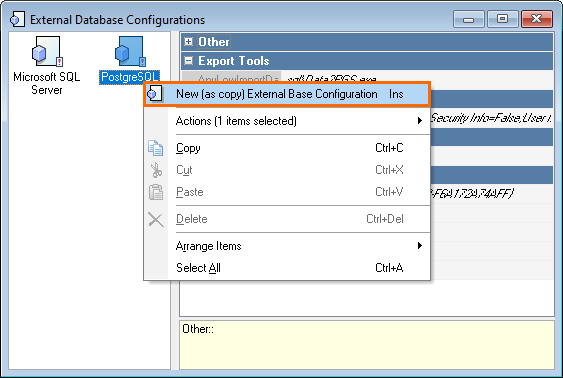Screen dimensions: 563x378
Task: Select the PostgreSQL configuration icon
Action: tap(130, 51)
